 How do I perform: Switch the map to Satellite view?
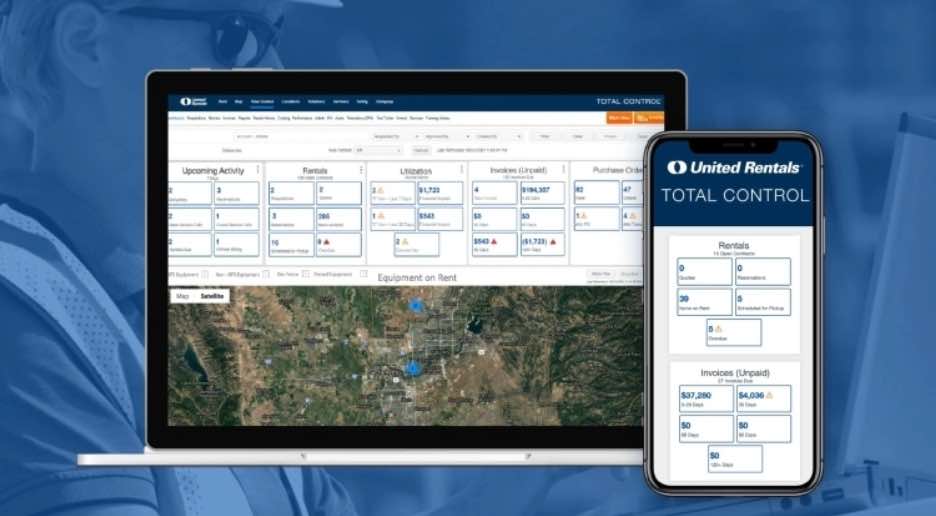pyautogui.click(x=212, y=296)
